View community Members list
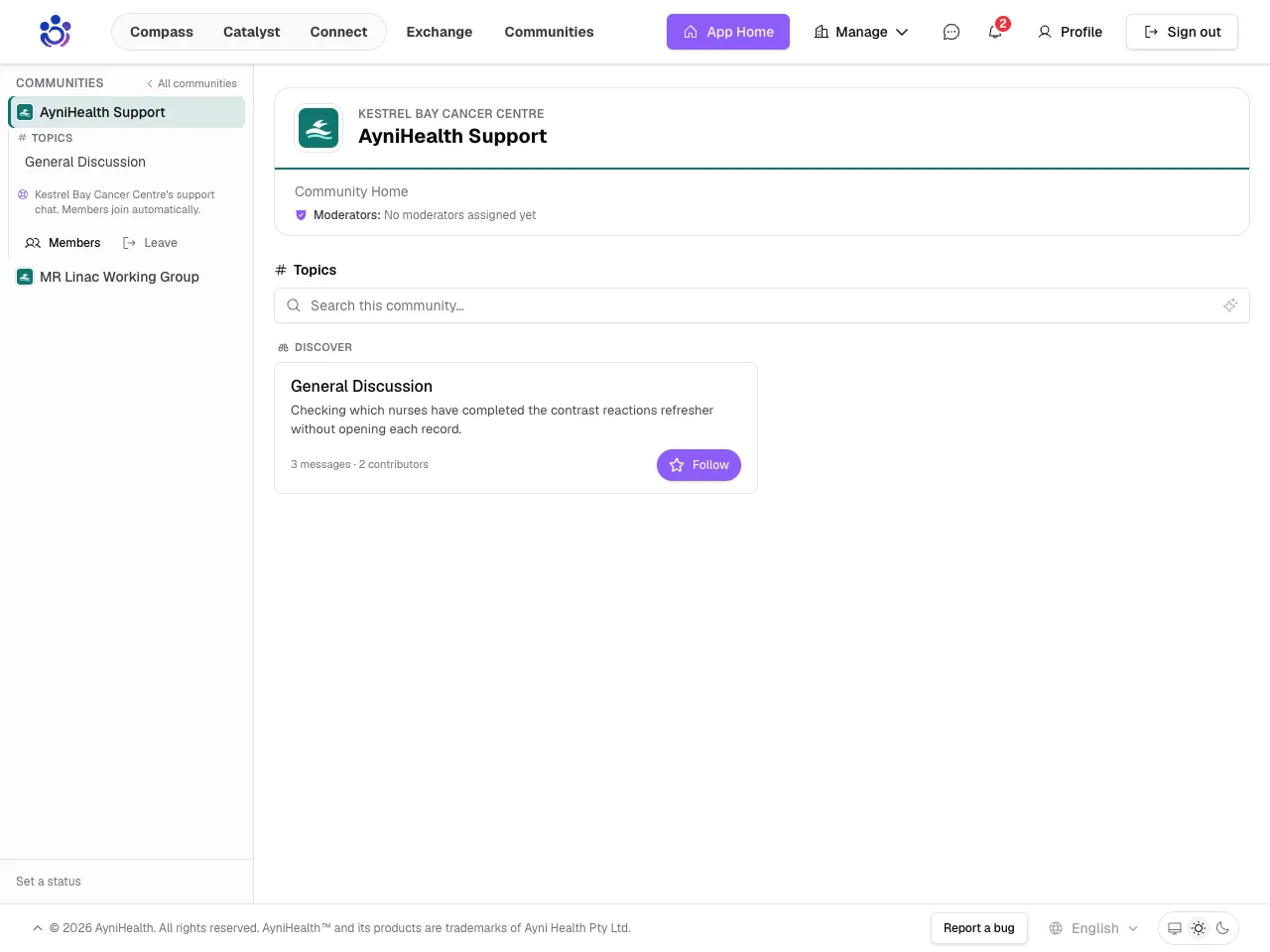The height and width of the screenshot is (952, 1270). (x=63, y=243)
